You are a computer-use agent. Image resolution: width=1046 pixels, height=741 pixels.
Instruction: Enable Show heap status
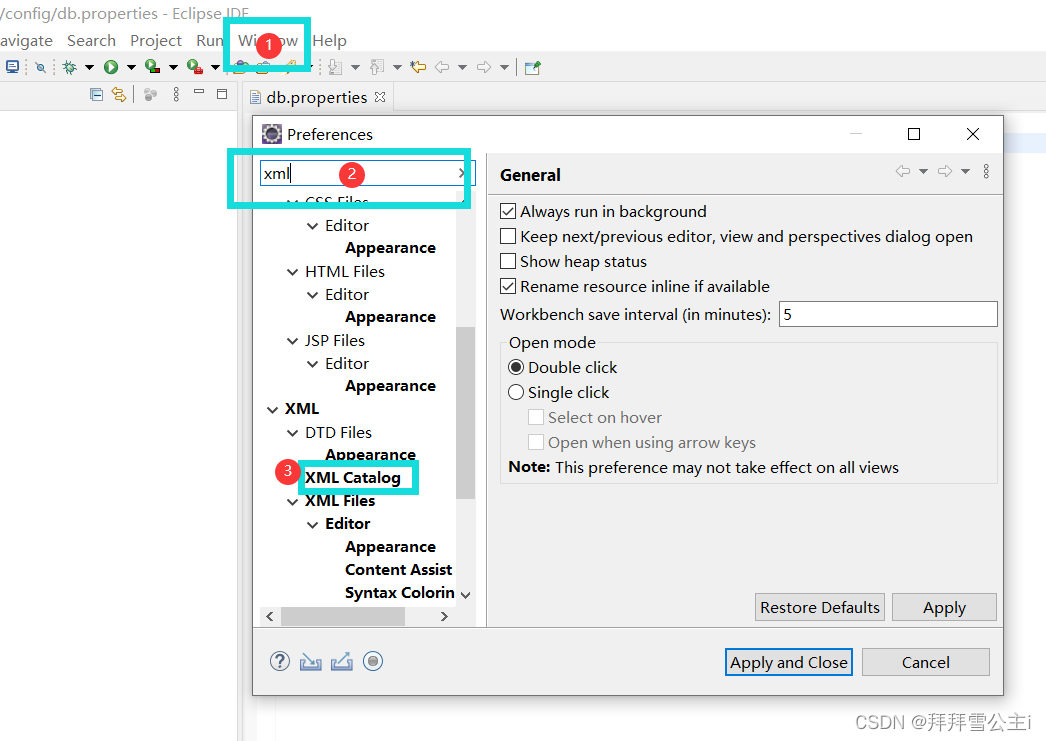click(x=508, y=261)
